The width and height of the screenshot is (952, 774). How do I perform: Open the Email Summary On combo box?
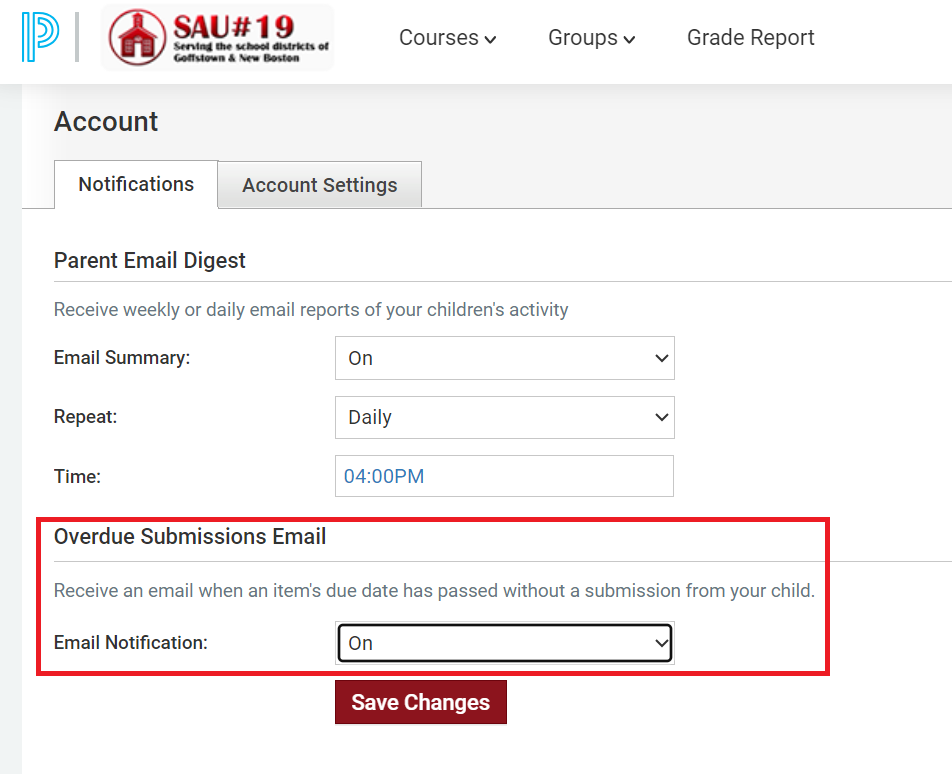click(505, 358)
